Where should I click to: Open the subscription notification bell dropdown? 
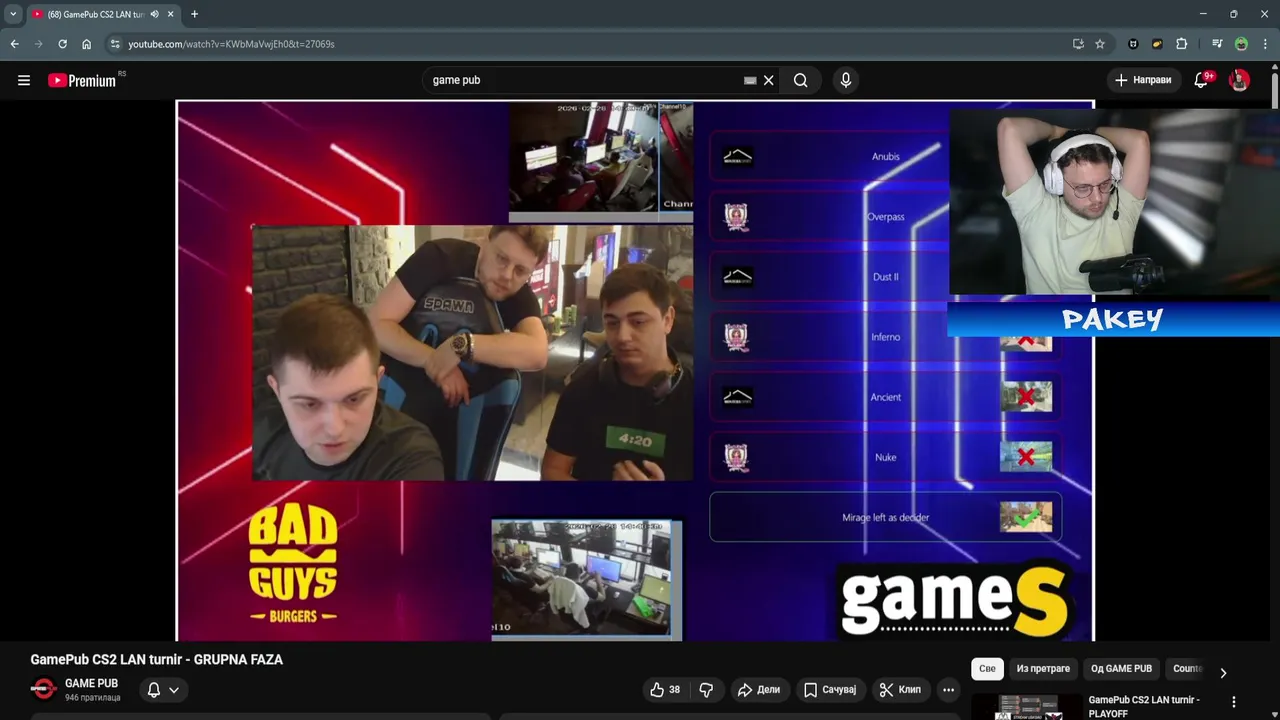(x=163, y=690)
